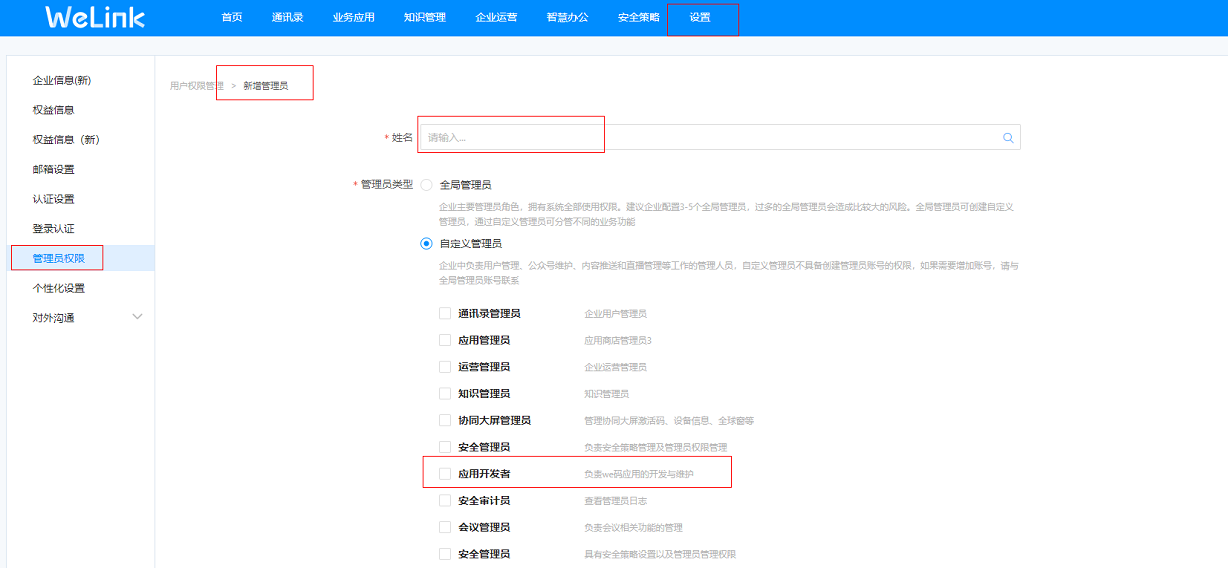Switch to 业务应用 in navigation bar
Viewport: 1228px width, 568px height.
[x=353, y=17]
